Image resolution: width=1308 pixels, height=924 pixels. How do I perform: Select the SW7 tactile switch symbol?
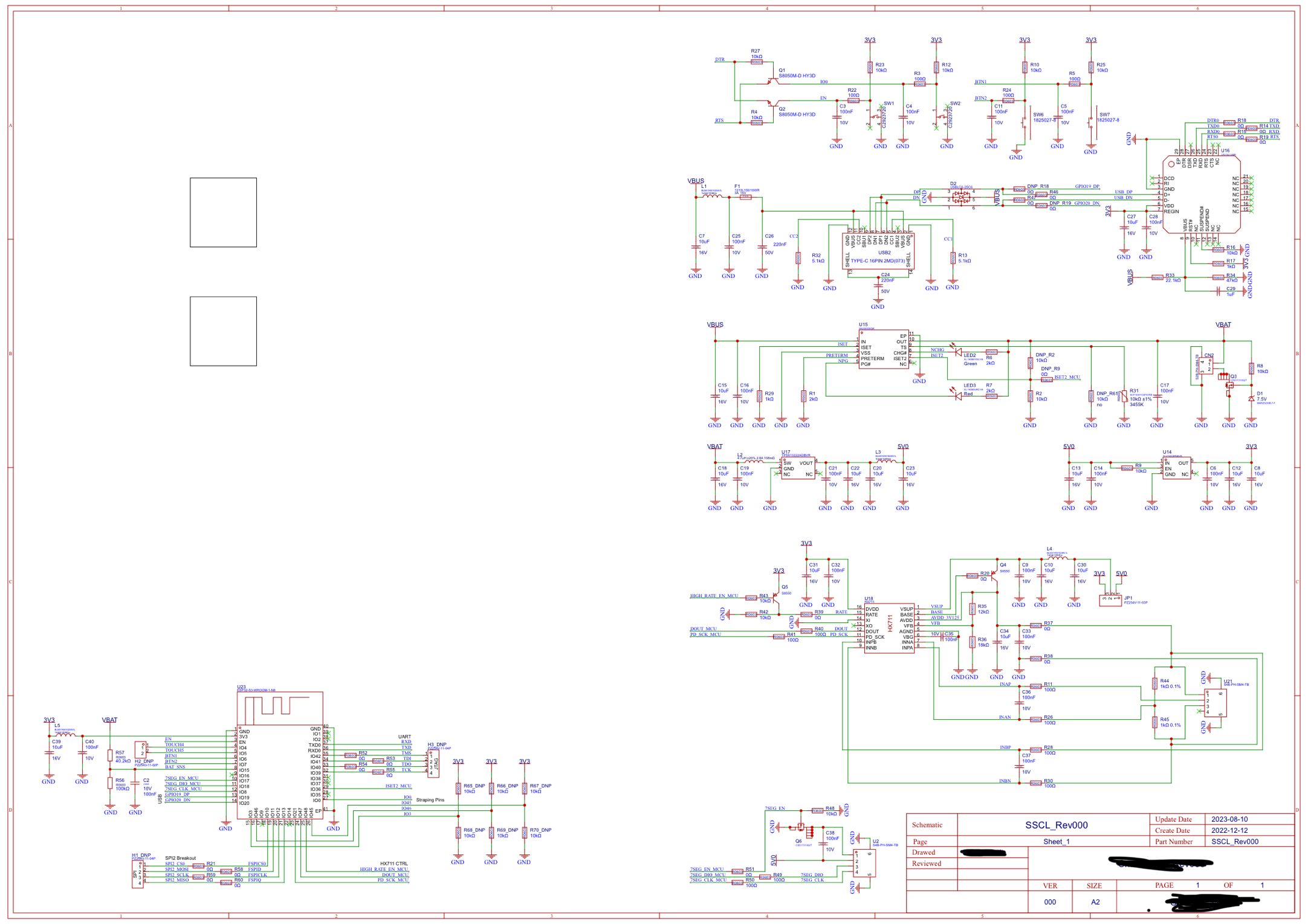1091,123
